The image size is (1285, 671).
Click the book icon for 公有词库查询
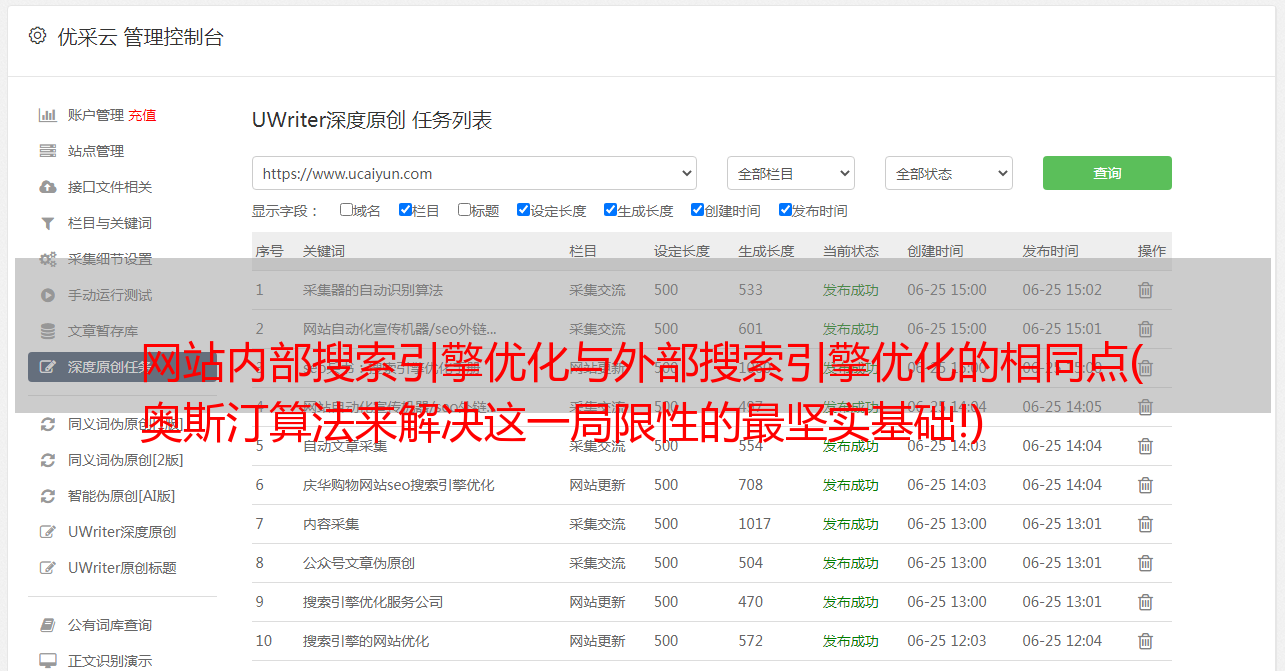(47, 625)
